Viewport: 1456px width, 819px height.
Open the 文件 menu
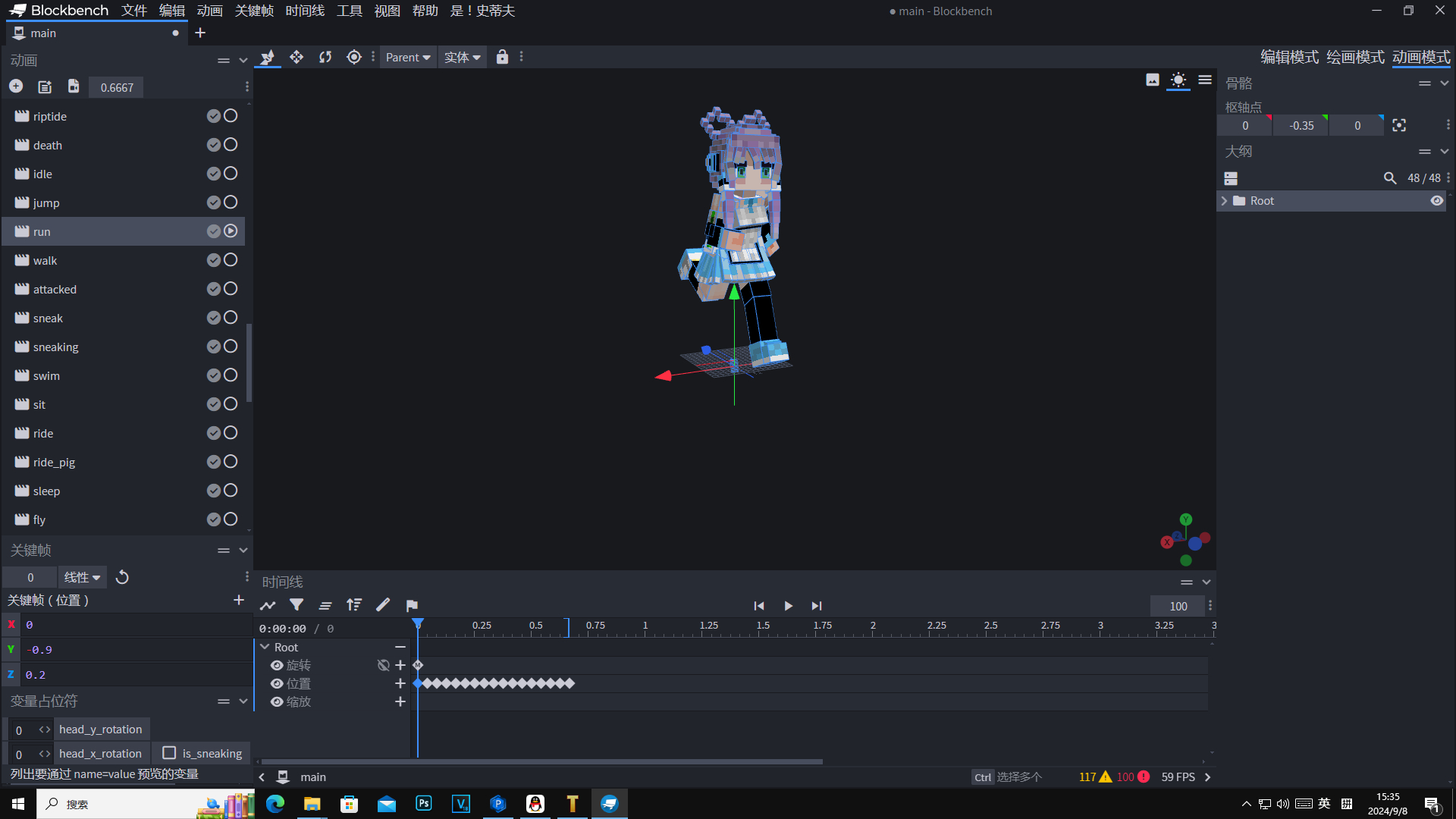coord(134,11)
